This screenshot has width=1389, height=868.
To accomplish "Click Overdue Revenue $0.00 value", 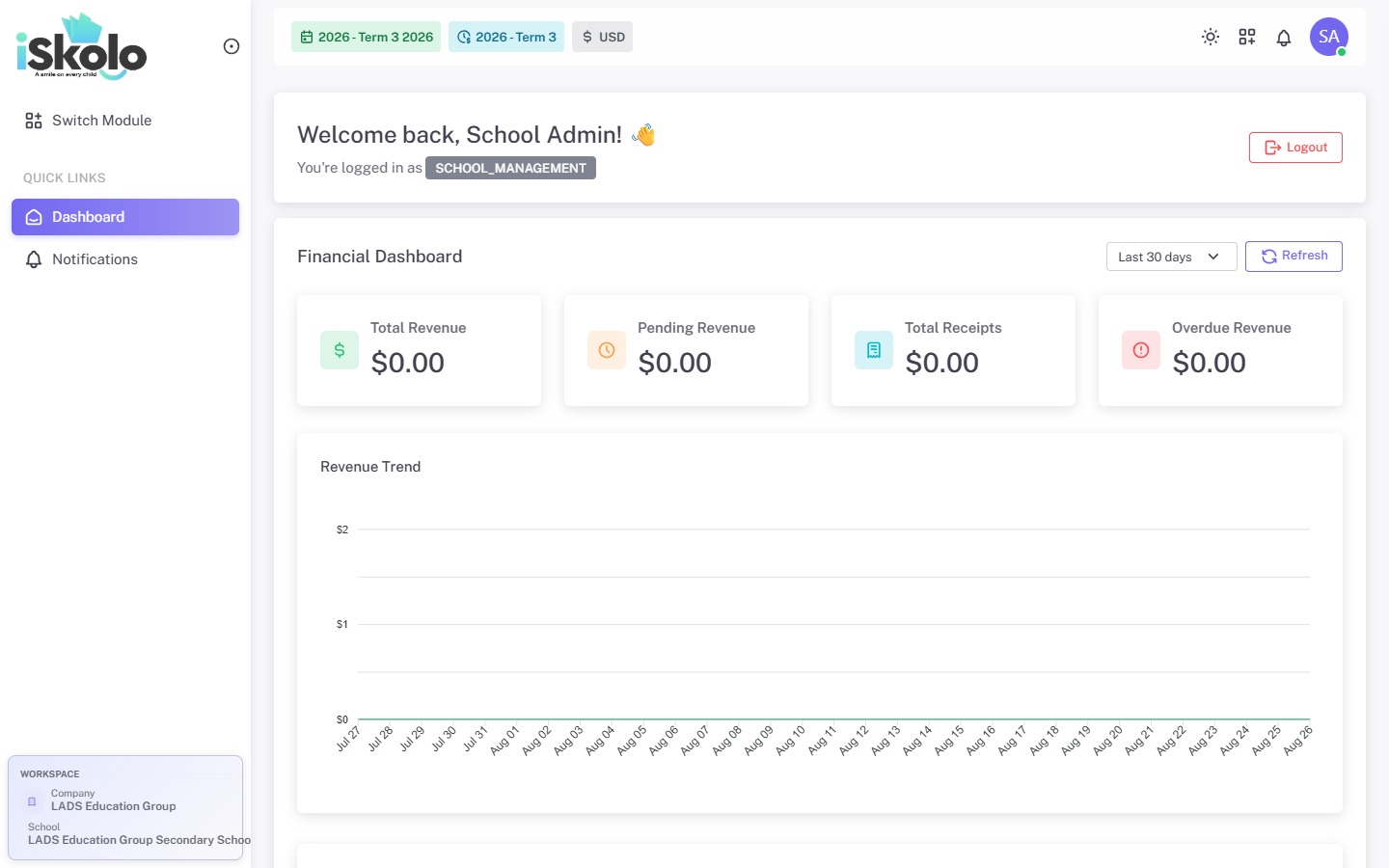I will click(1210, 363).
